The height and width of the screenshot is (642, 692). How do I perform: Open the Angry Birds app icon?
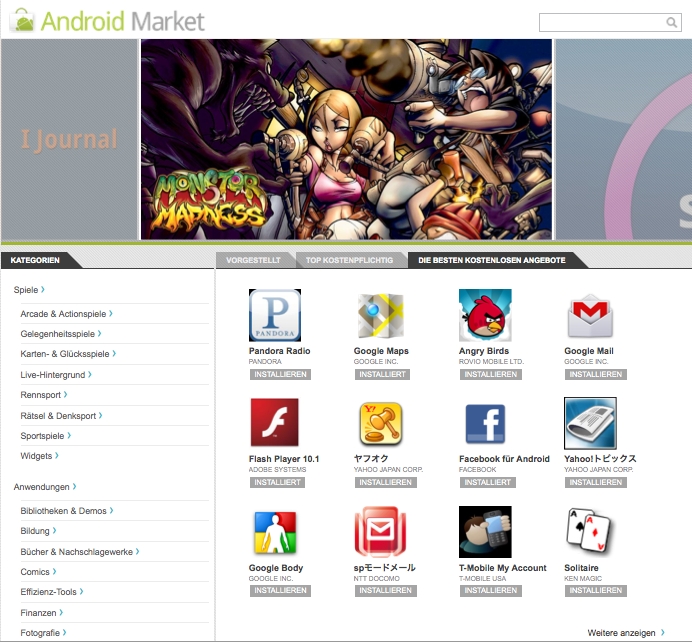[x=485, y=315]
